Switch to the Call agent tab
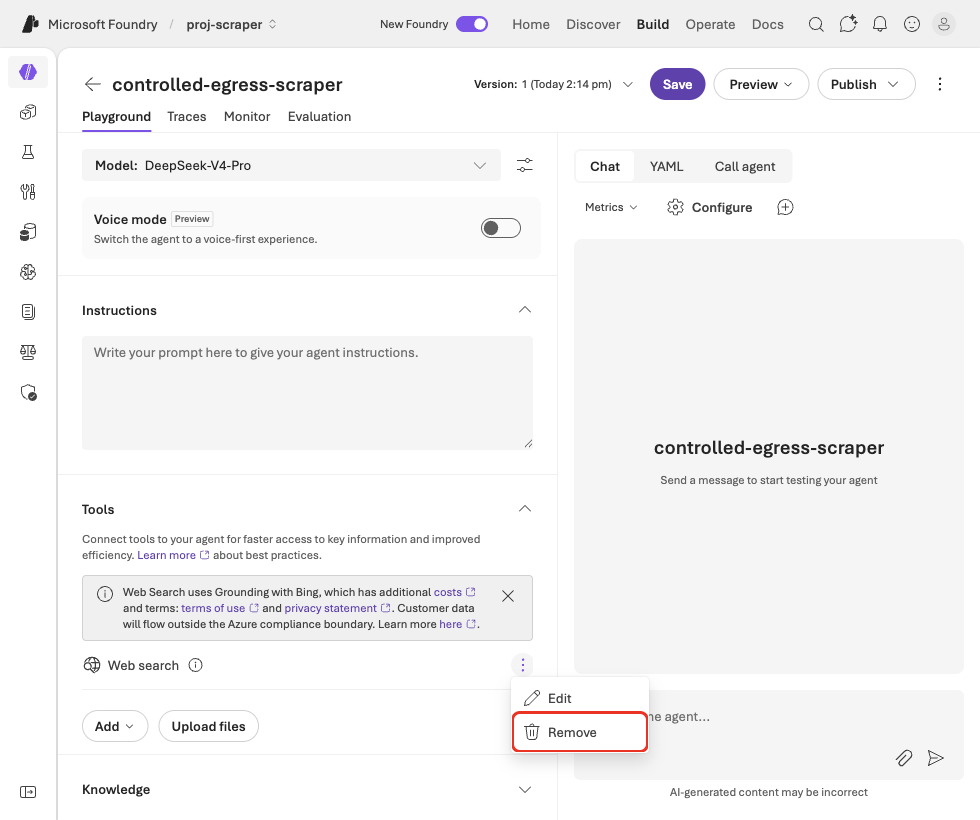980x820 pixels. point(744,166)
